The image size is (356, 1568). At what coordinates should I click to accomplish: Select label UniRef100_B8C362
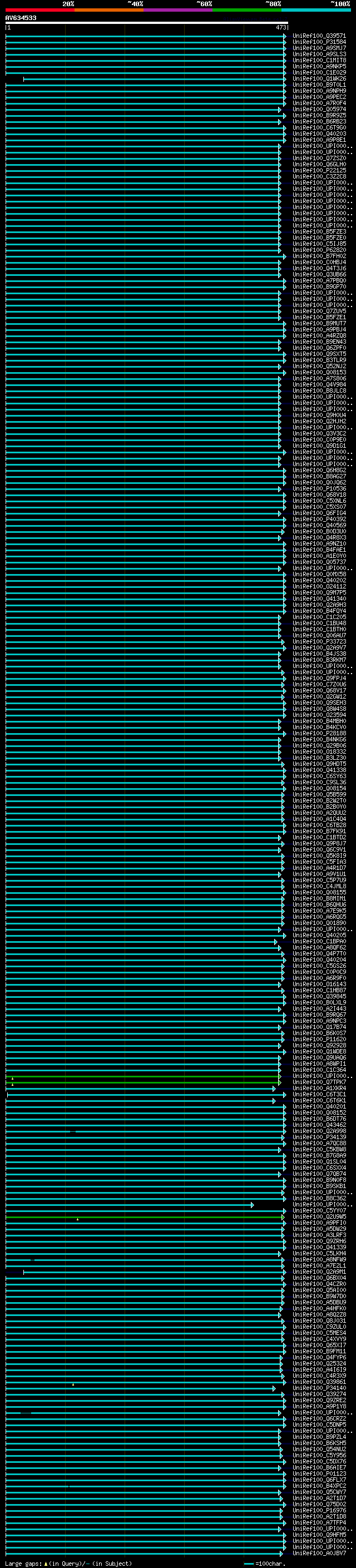click(319, 1199)
